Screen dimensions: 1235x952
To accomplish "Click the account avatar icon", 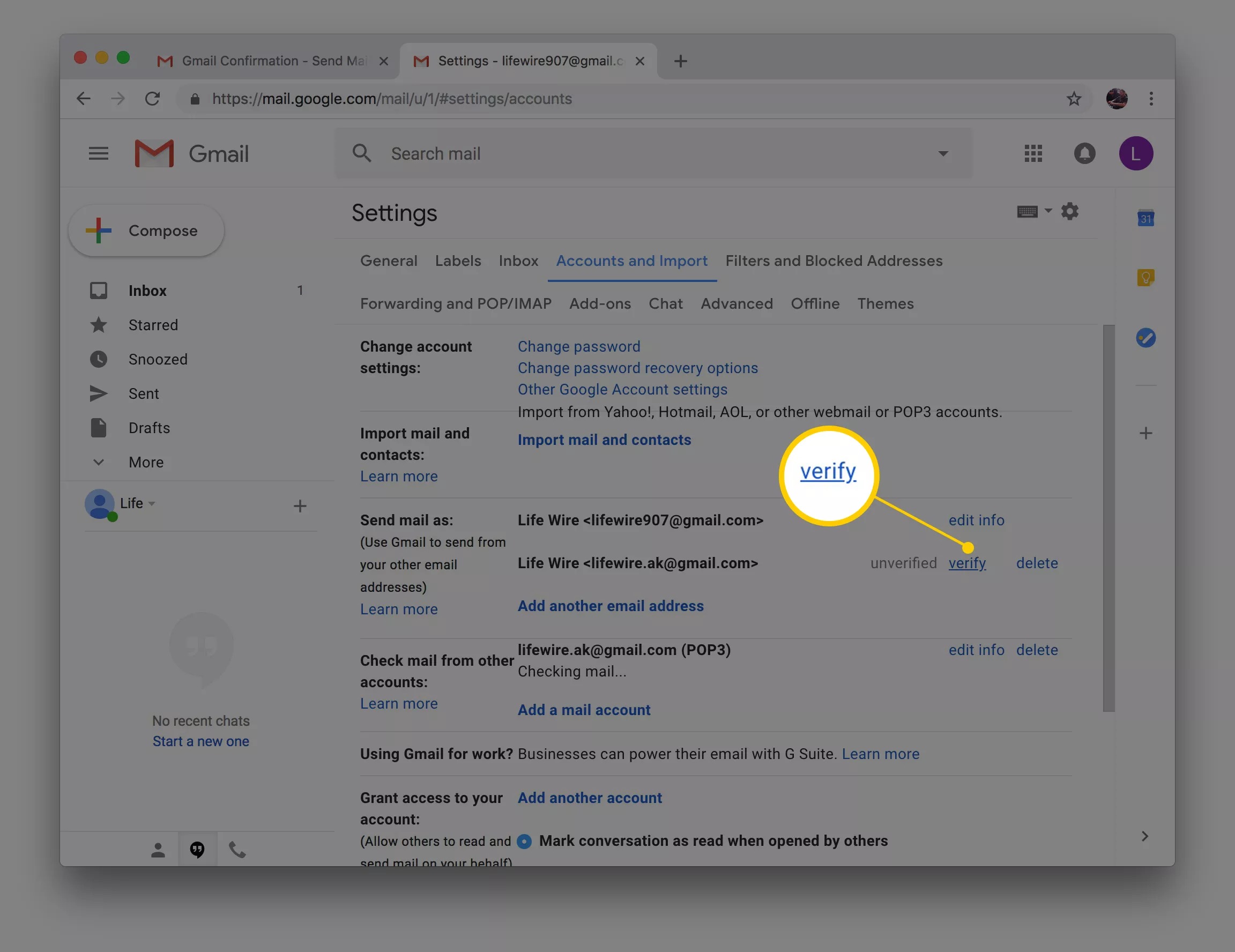I will [x=1136, y=153].
